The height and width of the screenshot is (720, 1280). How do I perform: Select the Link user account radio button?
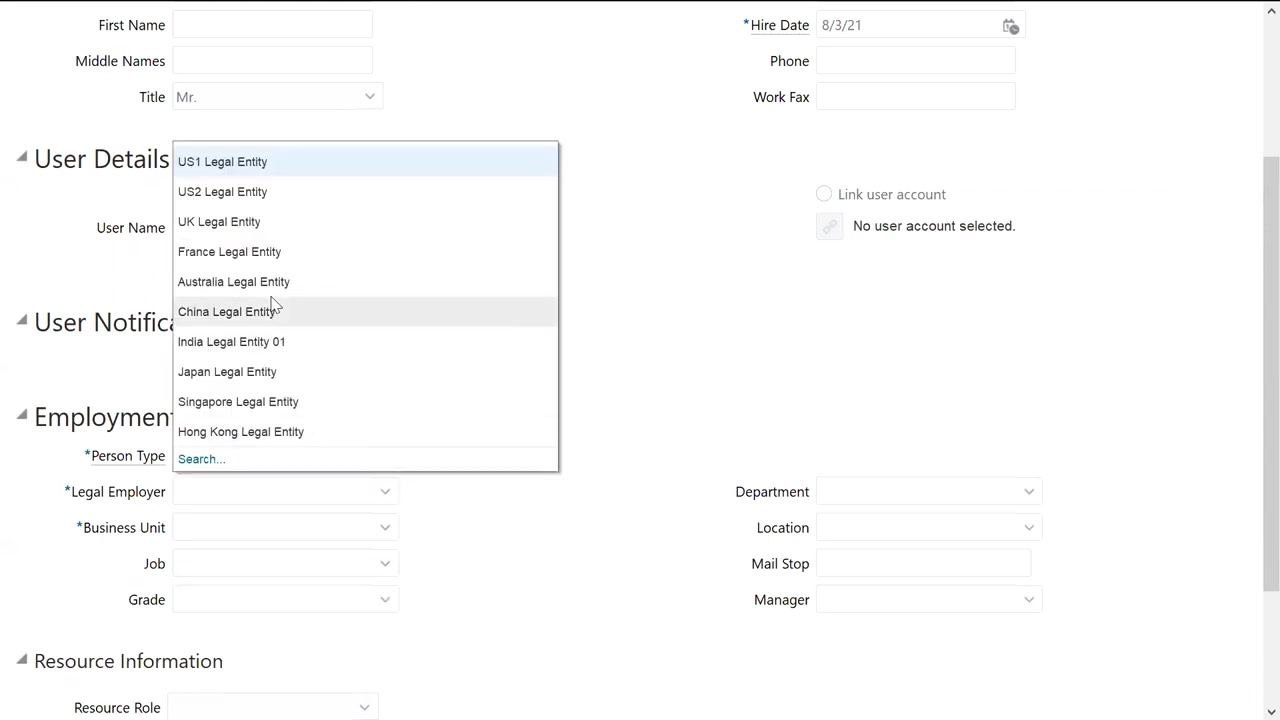(x=824, y=194)
